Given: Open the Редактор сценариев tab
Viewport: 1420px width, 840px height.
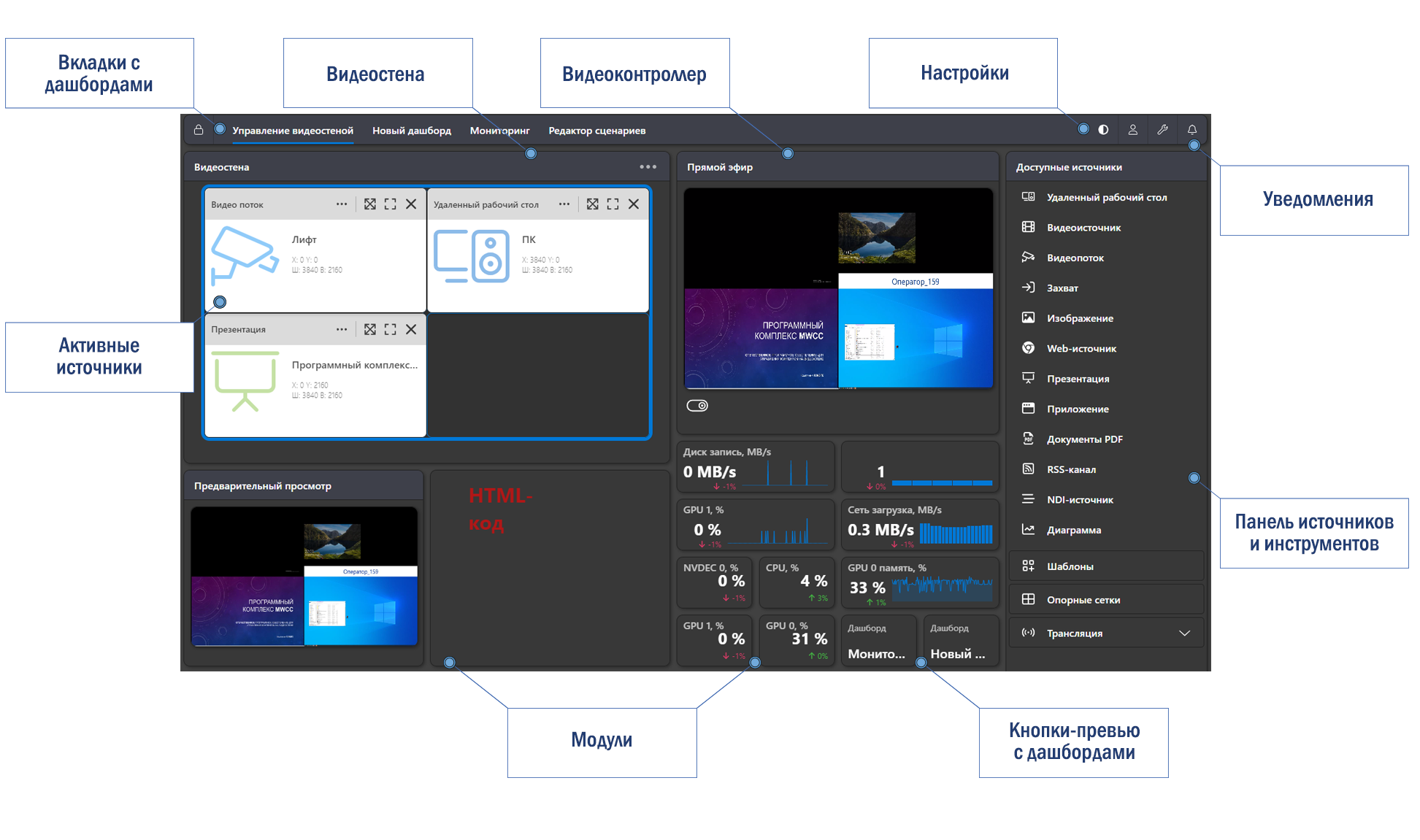Looking at the screenshot, I should coord(596,131).
